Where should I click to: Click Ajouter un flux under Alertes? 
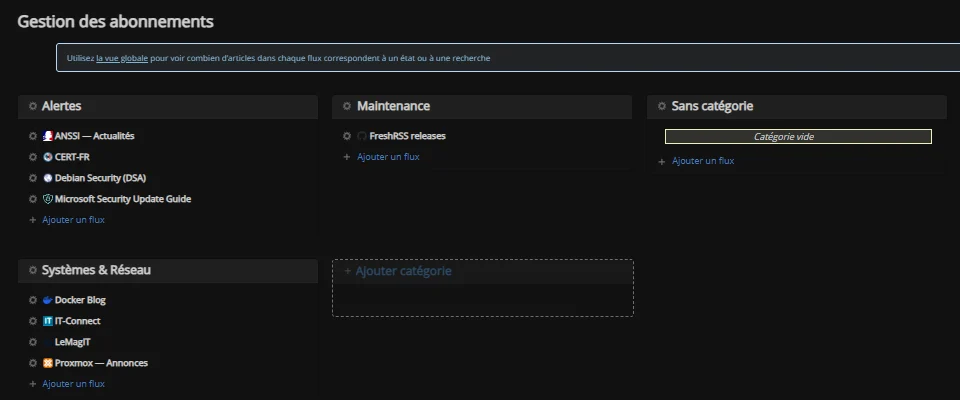tap(73, 219)
